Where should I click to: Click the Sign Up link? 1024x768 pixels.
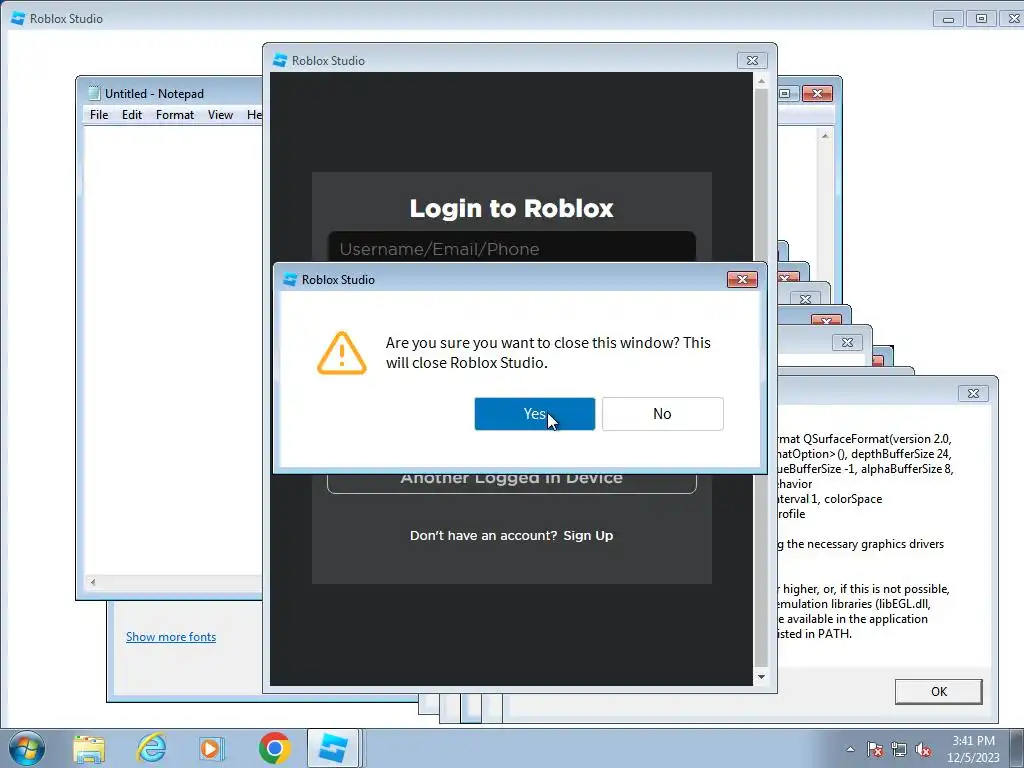pyautogui.click(x=588, y=536)
